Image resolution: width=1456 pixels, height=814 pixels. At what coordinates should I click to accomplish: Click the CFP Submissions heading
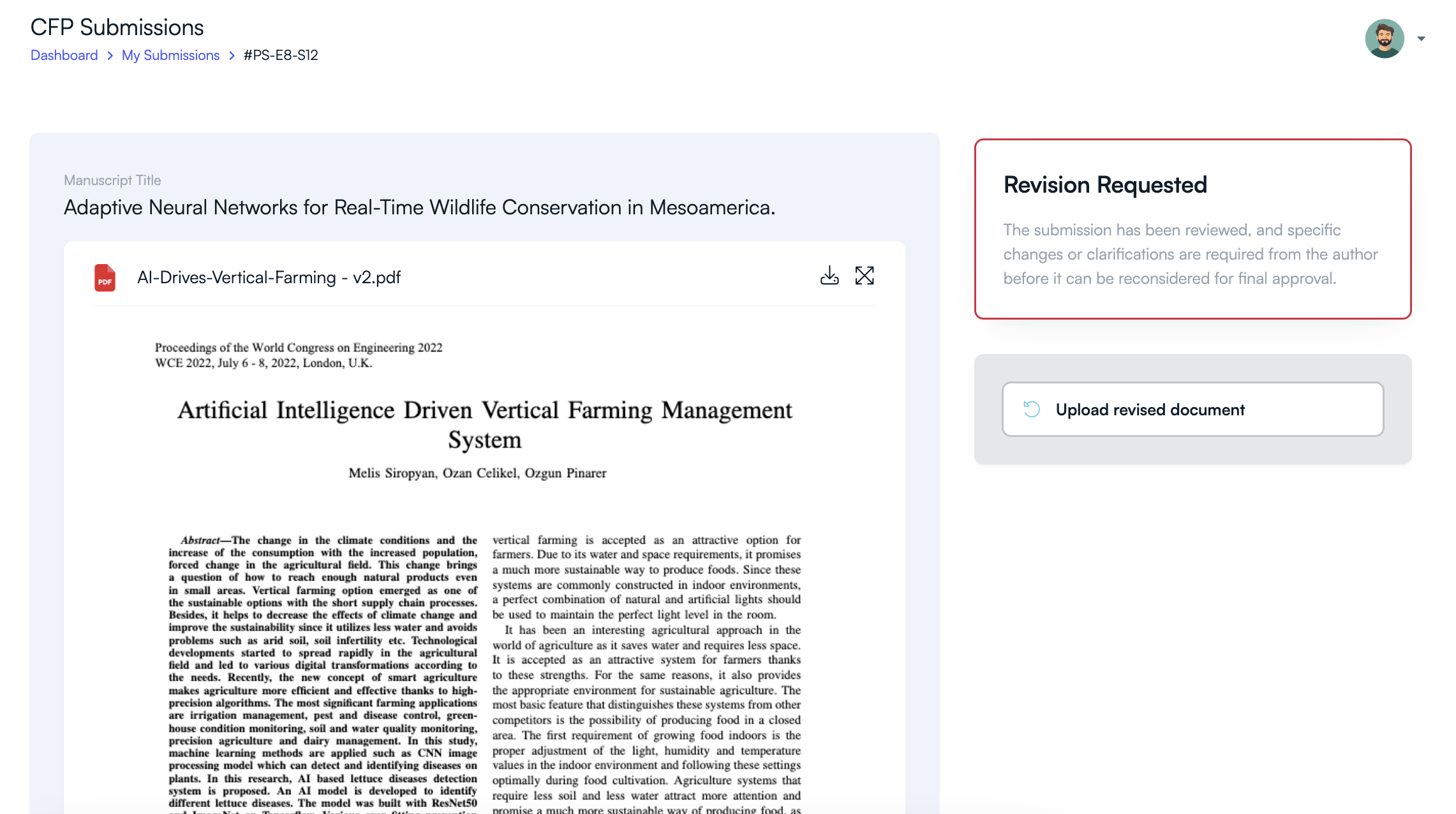(x=117, y=27)
